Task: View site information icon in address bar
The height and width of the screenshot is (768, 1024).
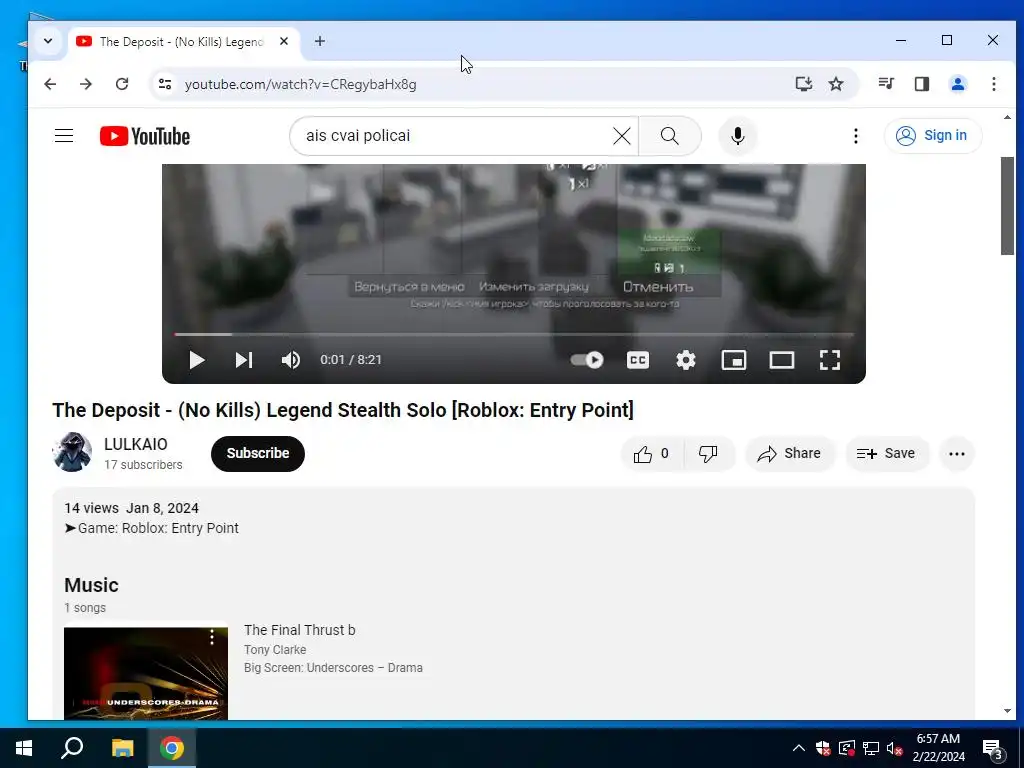Action: [x=165, y=84]
